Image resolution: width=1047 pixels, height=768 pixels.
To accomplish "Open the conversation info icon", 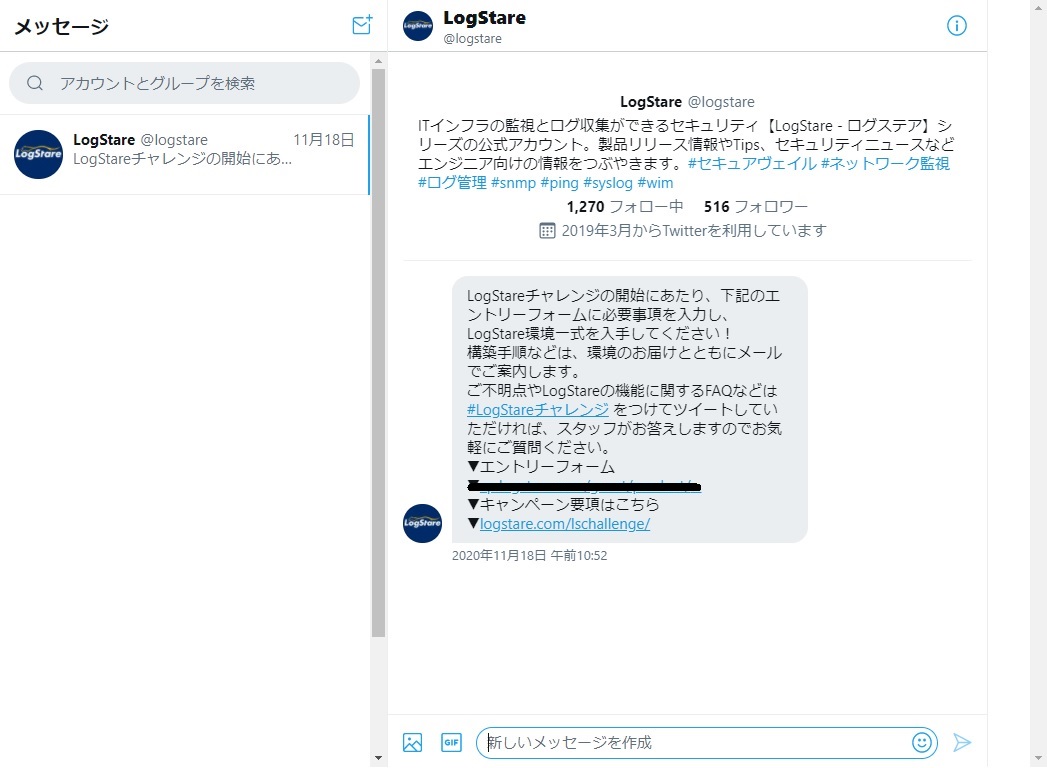I will [x=956, y=25].
